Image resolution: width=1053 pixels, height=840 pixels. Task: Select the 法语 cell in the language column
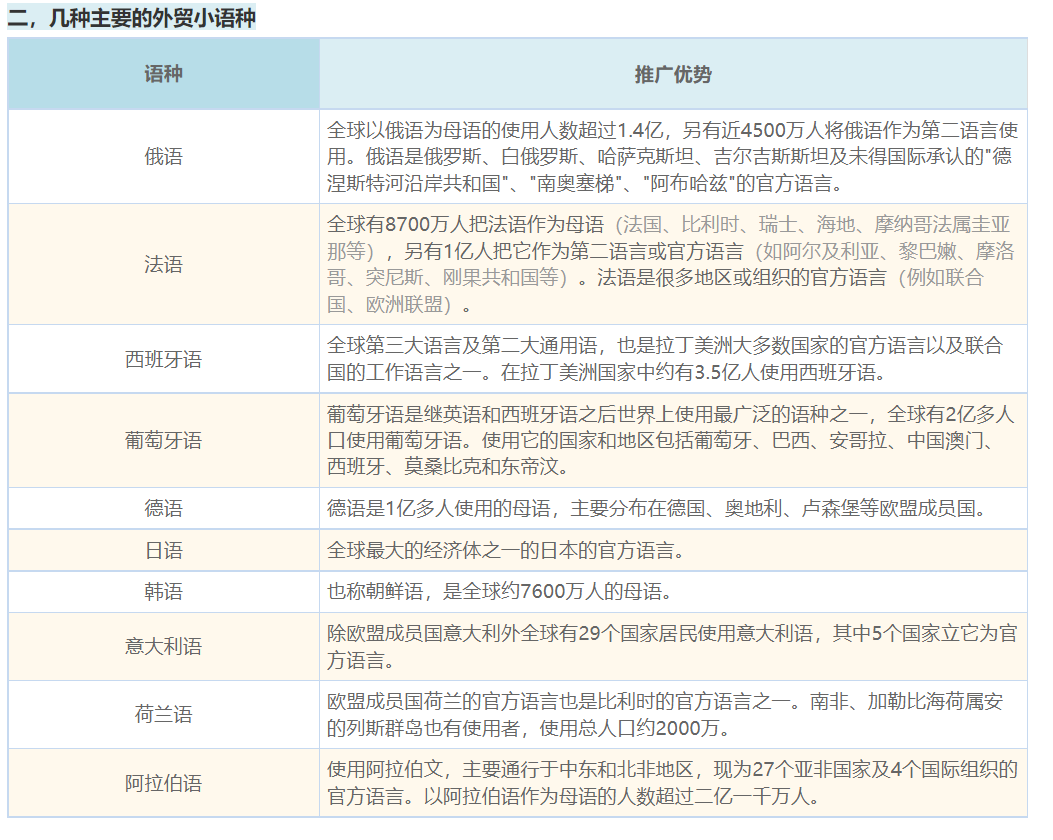pos(163,265)
